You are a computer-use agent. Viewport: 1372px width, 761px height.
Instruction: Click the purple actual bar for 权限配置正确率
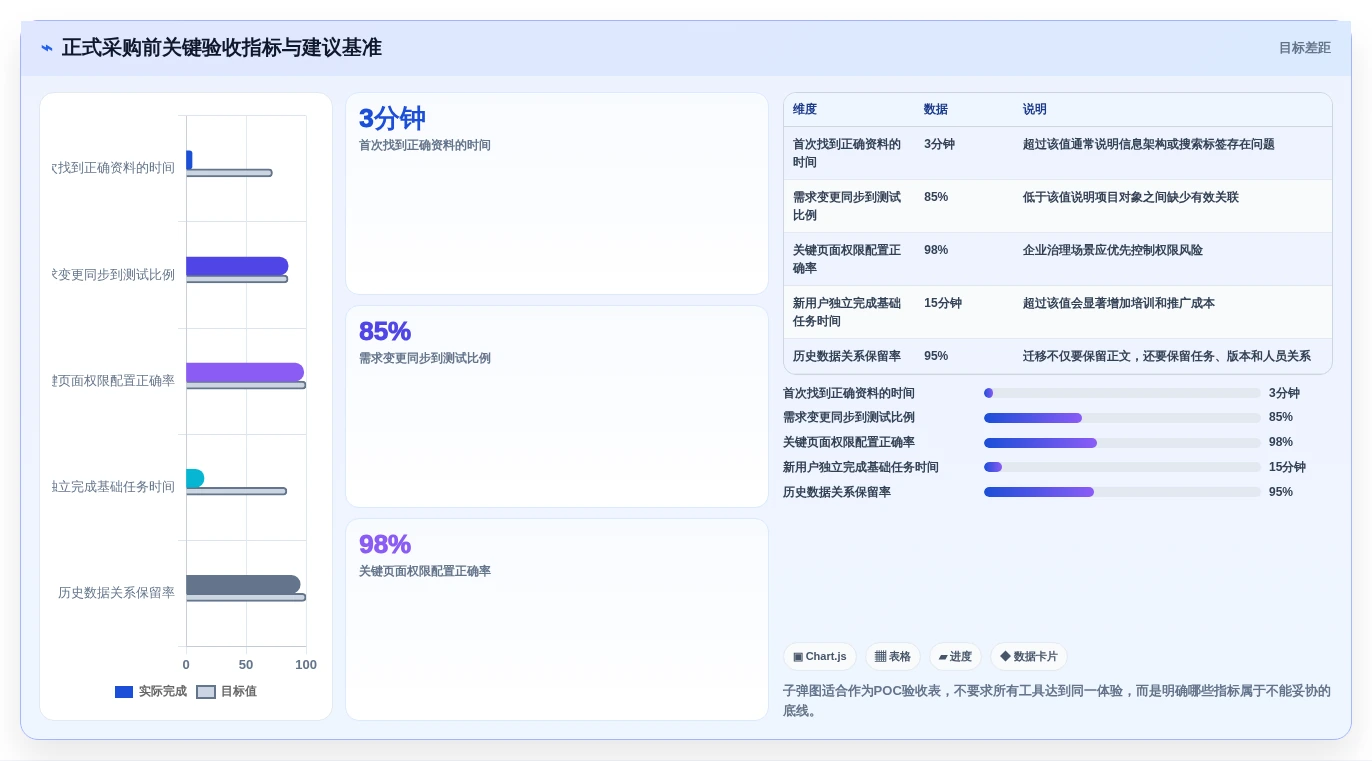[x=245, y=372]
